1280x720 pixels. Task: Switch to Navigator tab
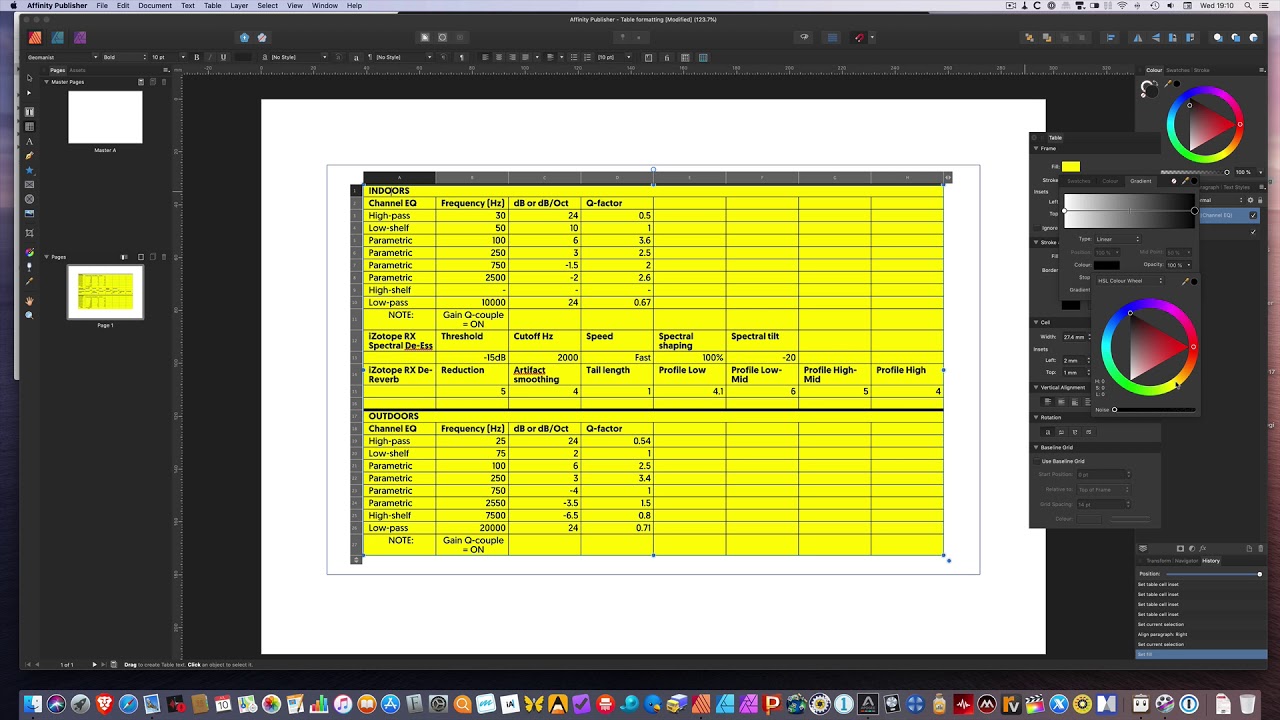[1186, 561]
